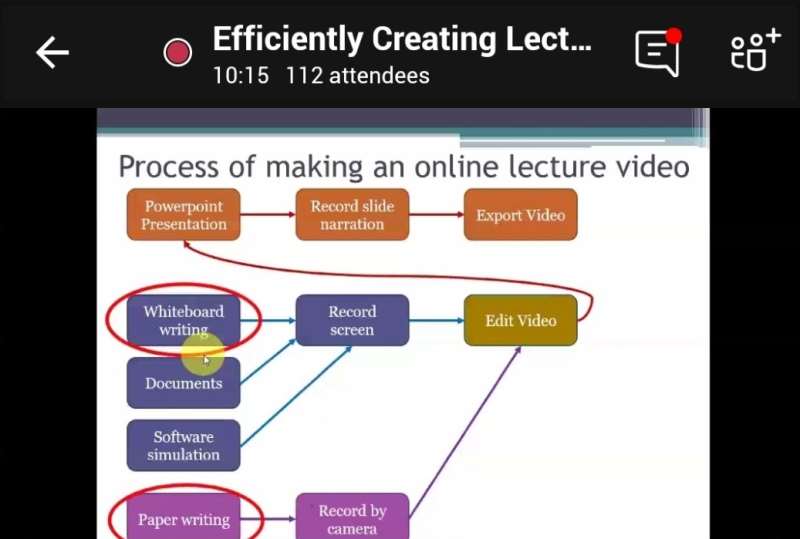Open meeting details via 'Efficiently Creating Lect...' title

click(402, 39)
